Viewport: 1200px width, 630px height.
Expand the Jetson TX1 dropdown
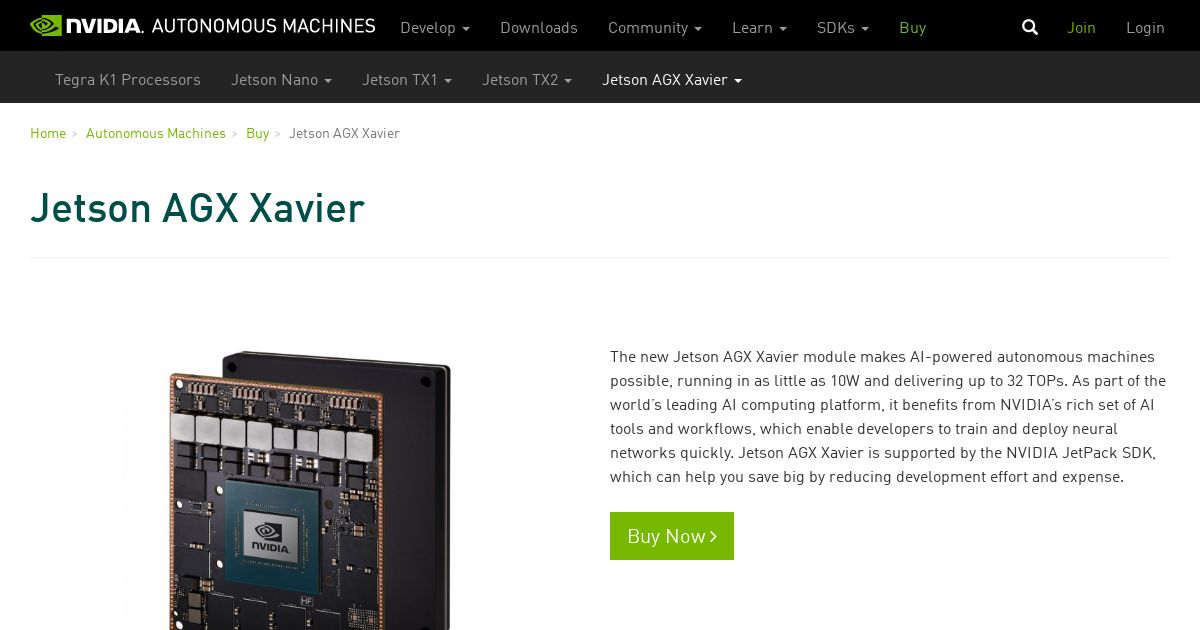tap(407, 79)
